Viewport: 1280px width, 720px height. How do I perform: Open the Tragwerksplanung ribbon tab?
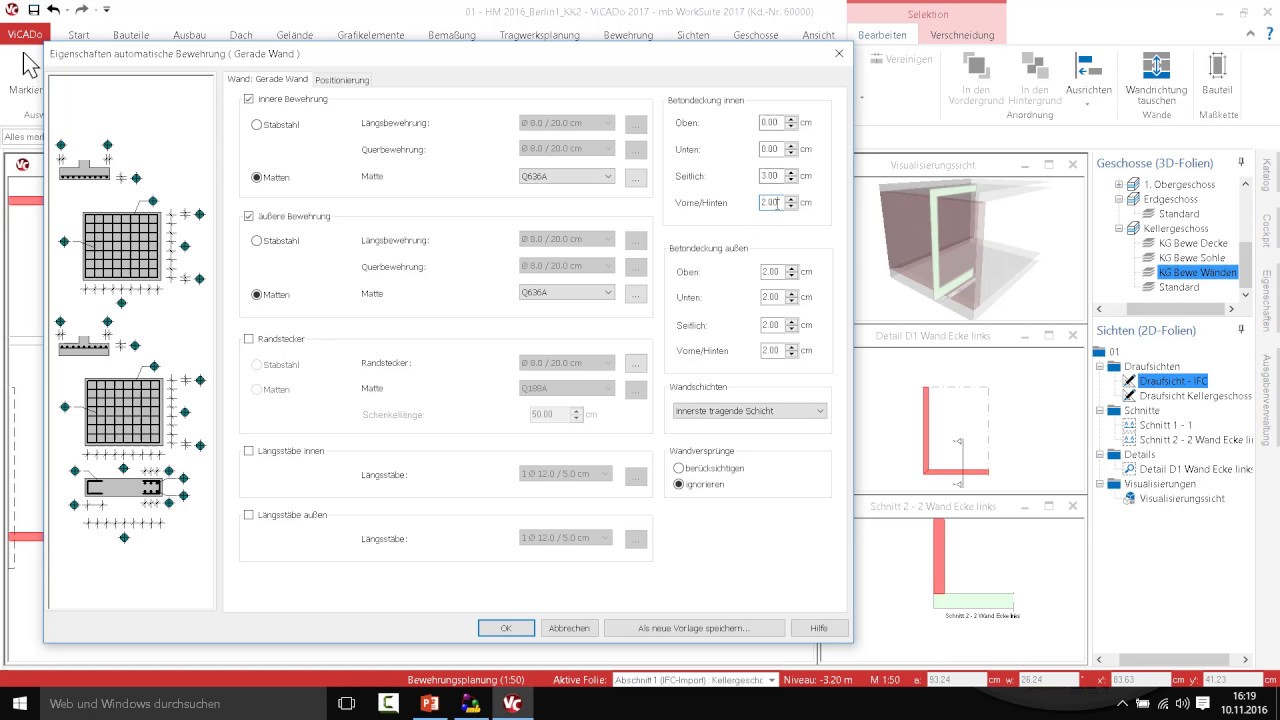539,35
